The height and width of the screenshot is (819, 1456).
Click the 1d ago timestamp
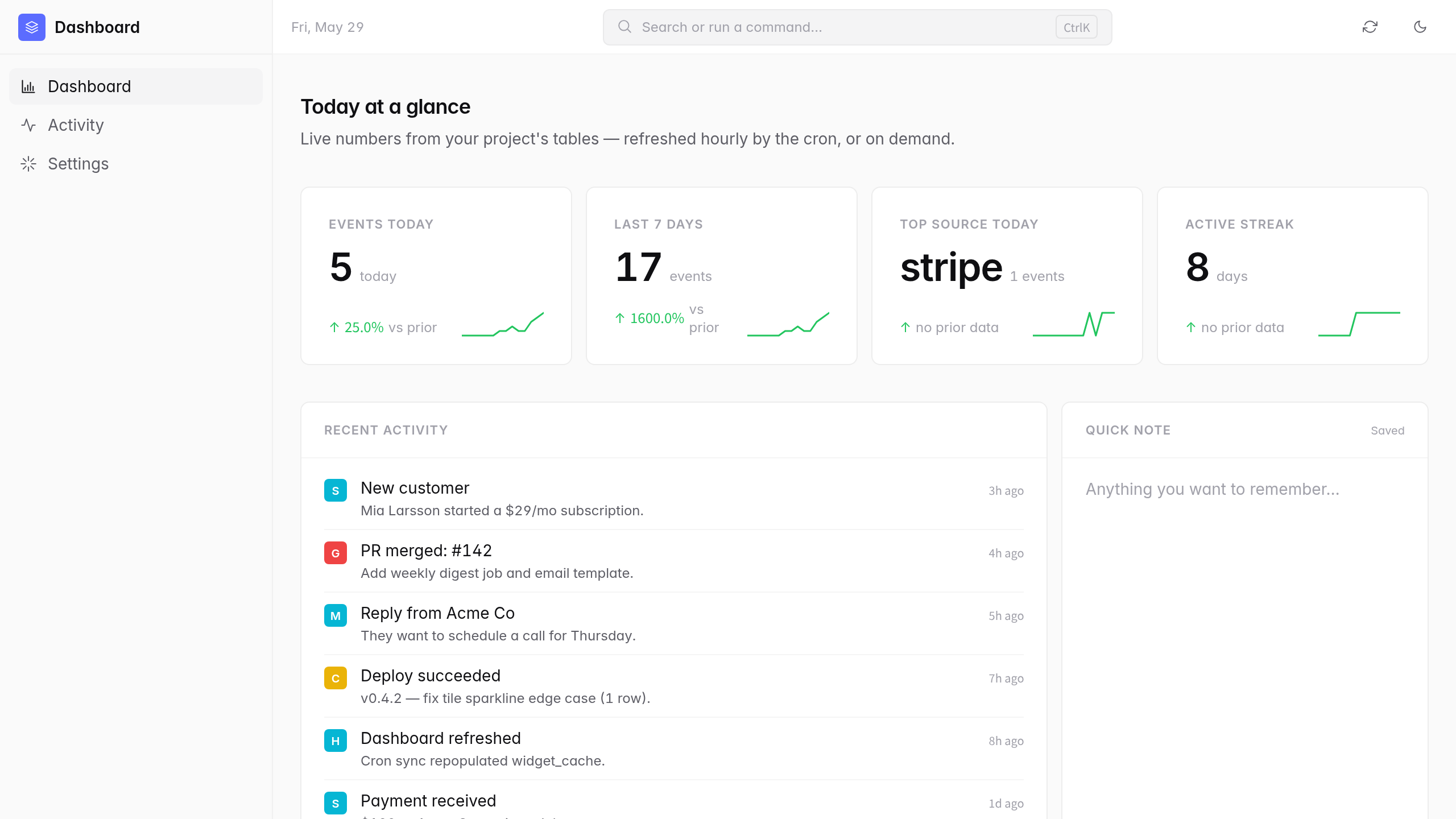pos(1006,804)
